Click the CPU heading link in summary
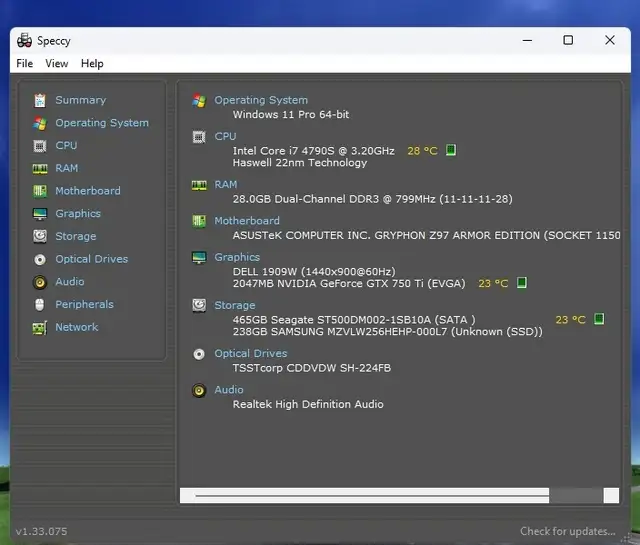 coord(225,136)
